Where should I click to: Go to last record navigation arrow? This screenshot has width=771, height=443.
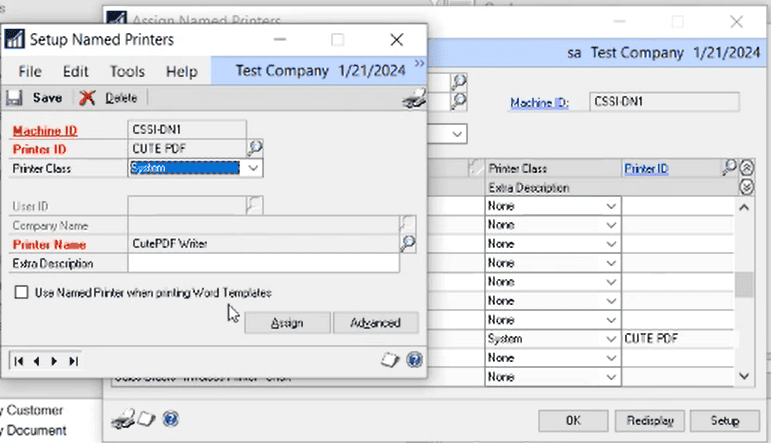tap(73, 361)
